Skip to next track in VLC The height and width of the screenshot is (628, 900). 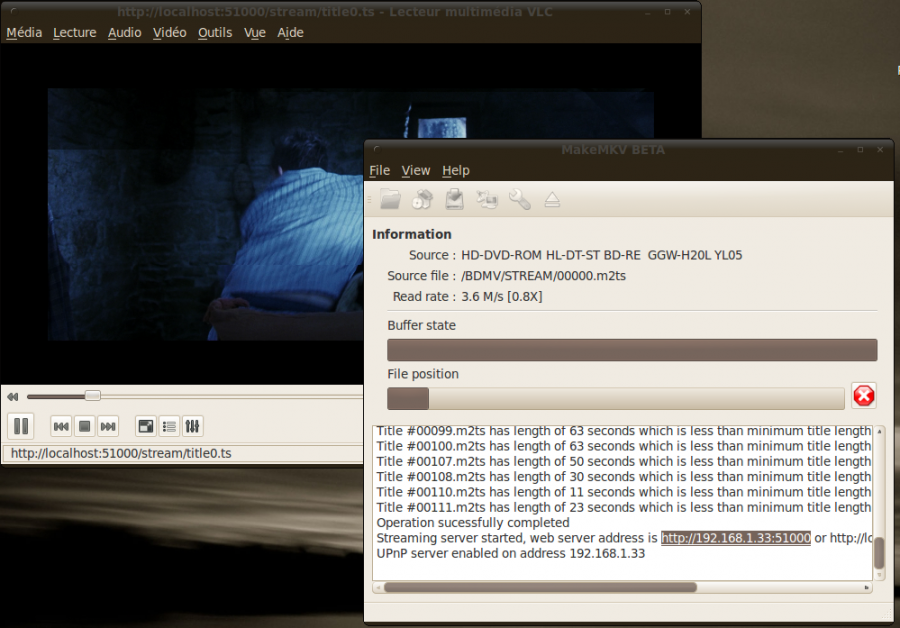pyautogui.click(x=108, y=426)
